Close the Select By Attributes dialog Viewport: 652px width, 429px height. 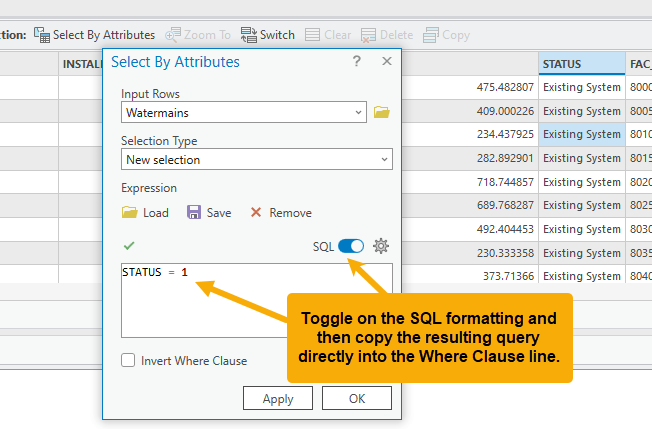387,61
